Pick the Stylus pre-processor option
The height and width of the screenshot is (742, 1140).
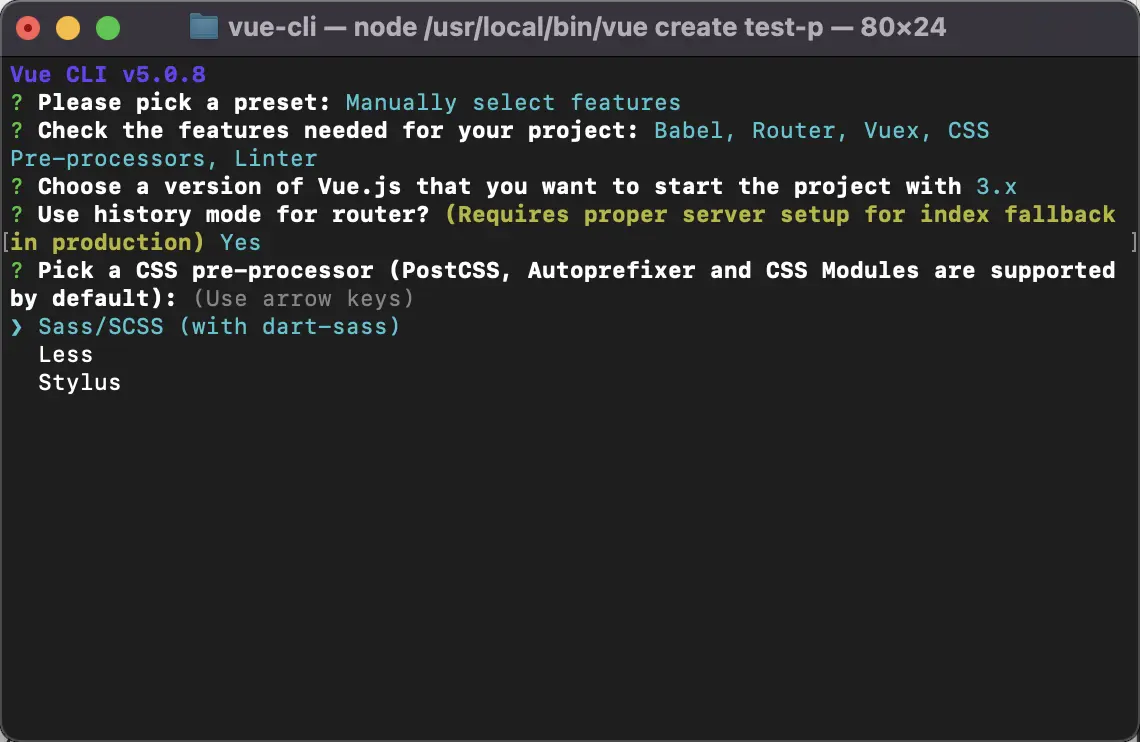79,383
